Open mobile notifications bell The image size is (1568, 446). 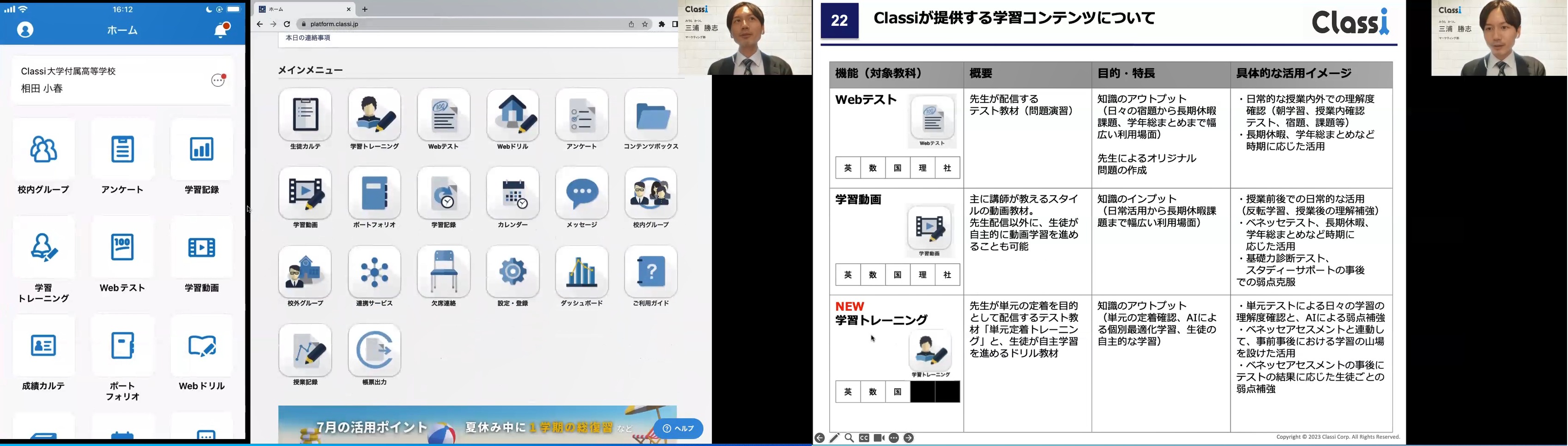coord(222,30)
